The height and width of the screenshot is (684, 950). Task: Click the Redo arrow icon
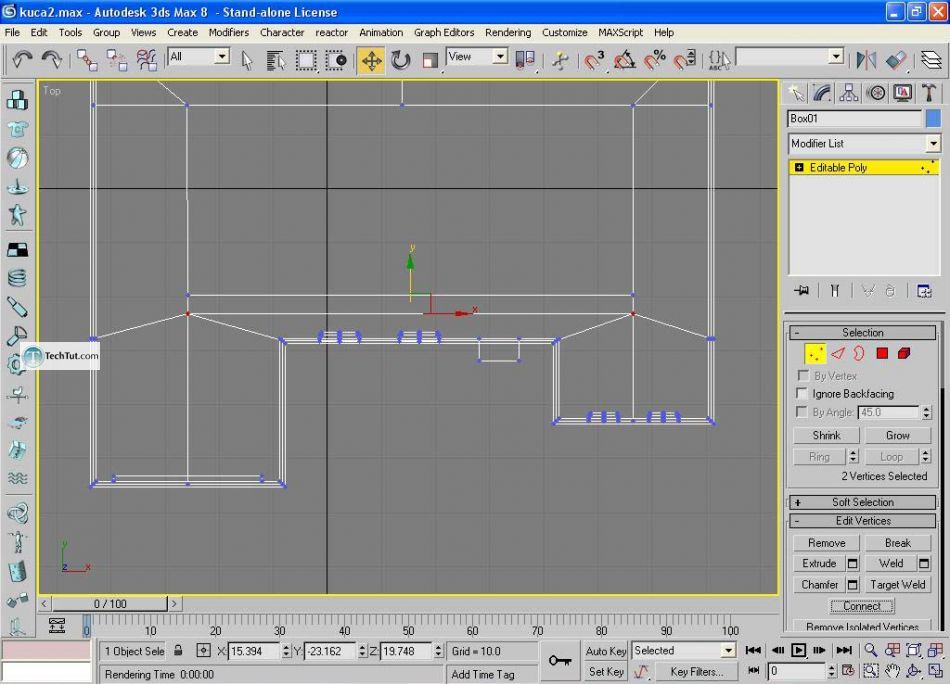[x=52, y=59]
